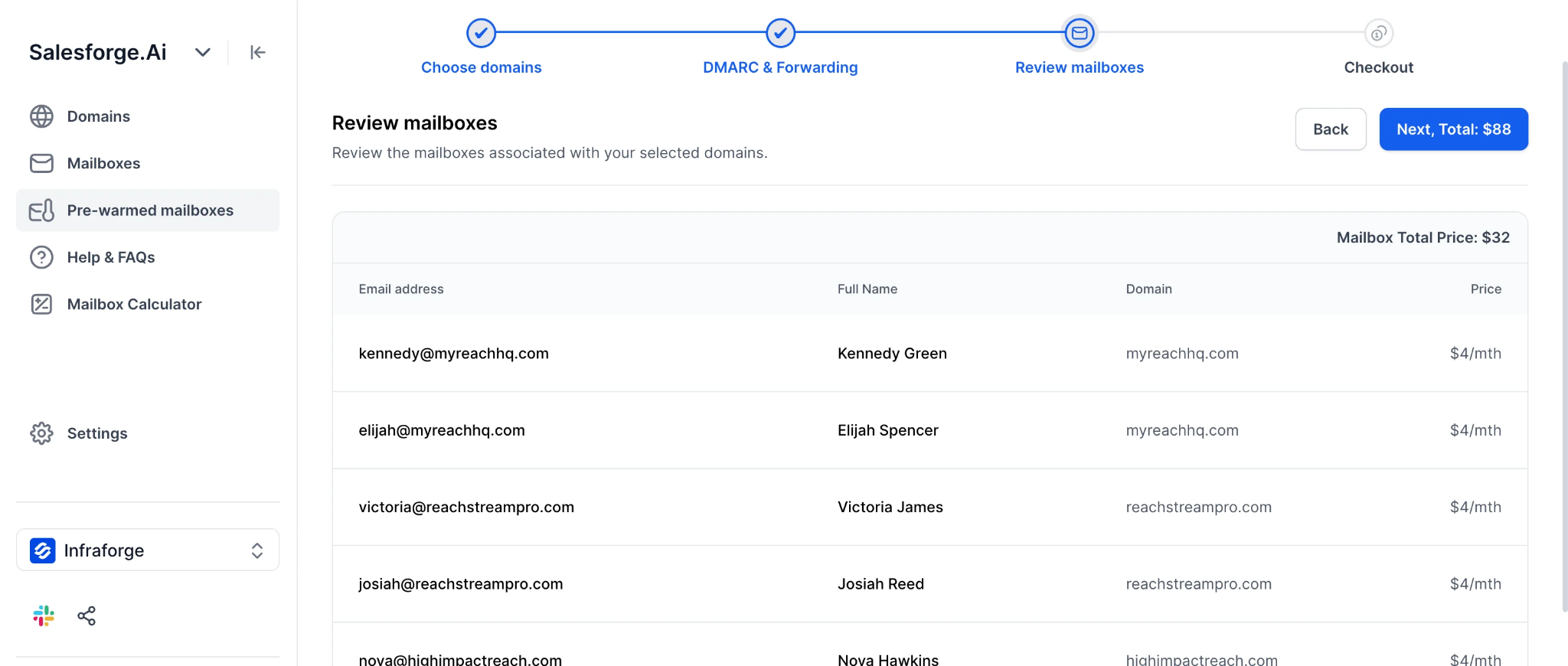Click the Full Name column header
Viewport: 1568px width, 666px height.
[x=867, y=289]
